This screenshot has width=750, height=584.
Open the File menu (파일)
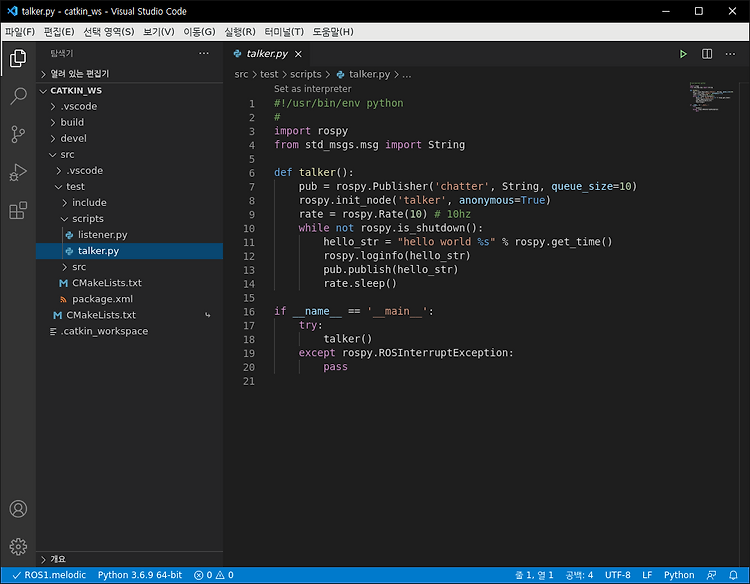tap(20, 32)
